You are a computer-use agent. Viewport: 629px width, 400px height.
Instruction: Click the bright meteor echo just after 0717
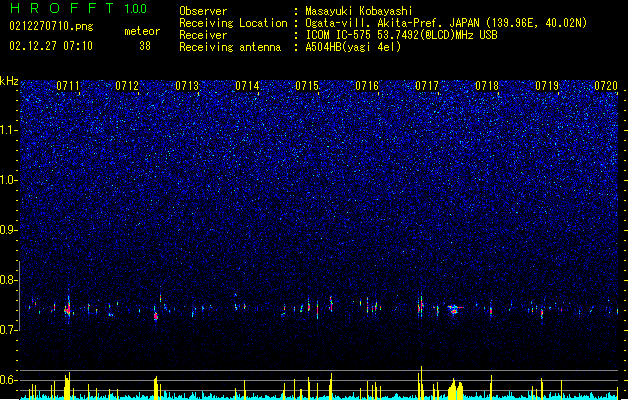point(455,309)
